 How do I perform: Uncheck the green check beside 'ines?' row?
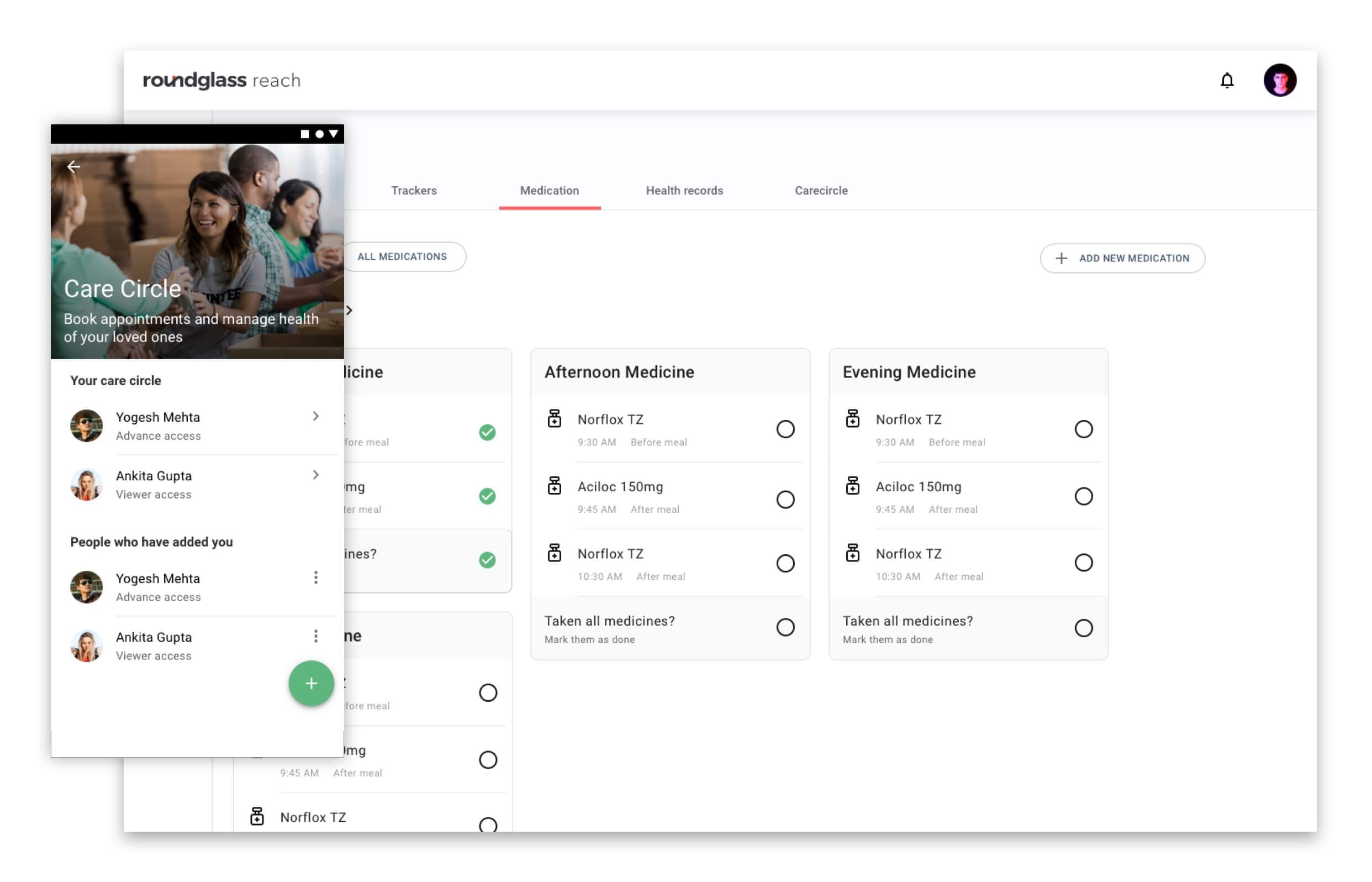(x=487, y=560)
